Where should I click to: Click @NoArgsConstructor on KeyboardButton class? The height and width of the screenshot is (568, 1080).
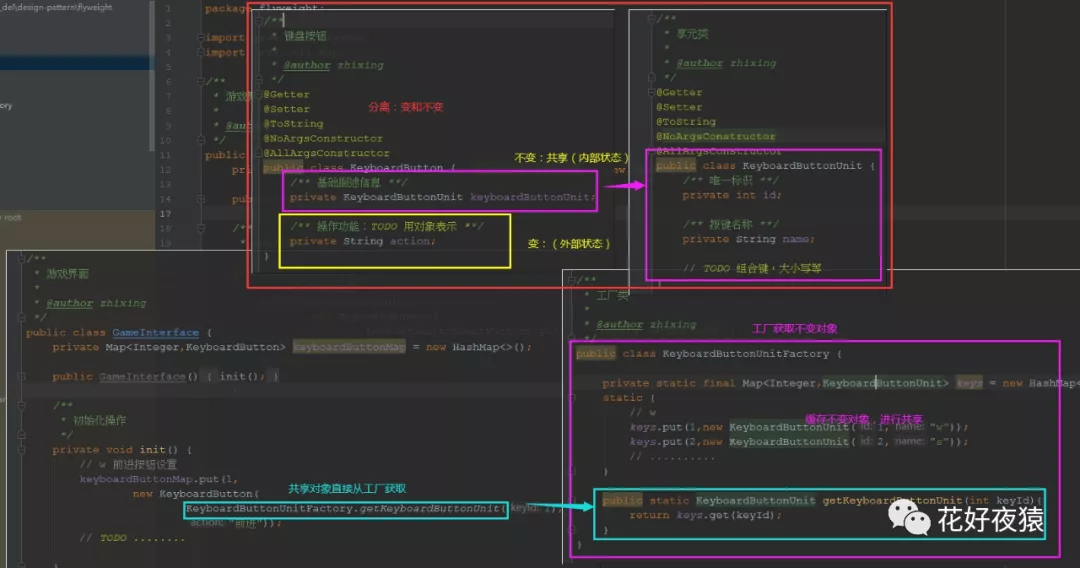tap(323, 138)
